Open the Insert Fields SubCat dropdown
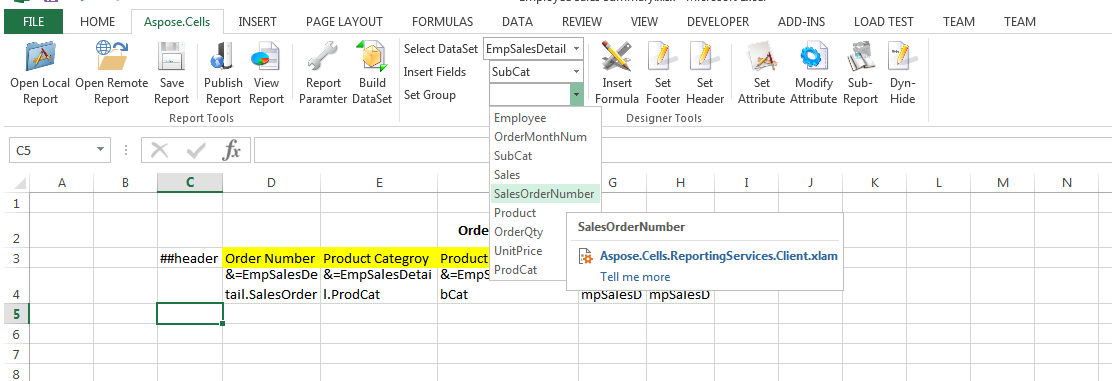This screenshot has width=1112, height=381. pyautogui.click(x=576, y=72)
